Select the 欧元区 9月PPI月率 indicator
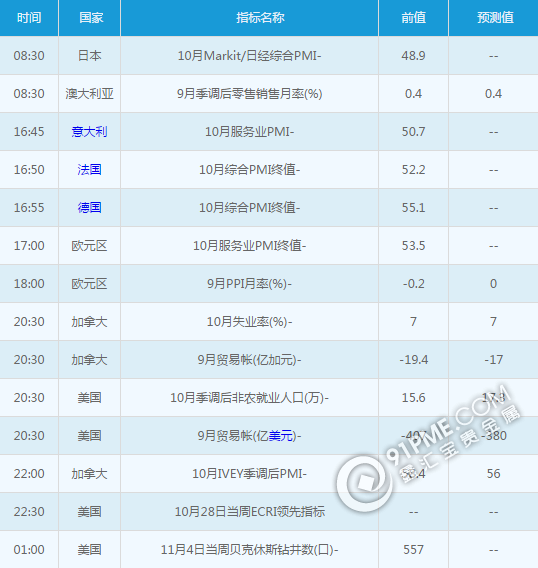 point(249,284)
